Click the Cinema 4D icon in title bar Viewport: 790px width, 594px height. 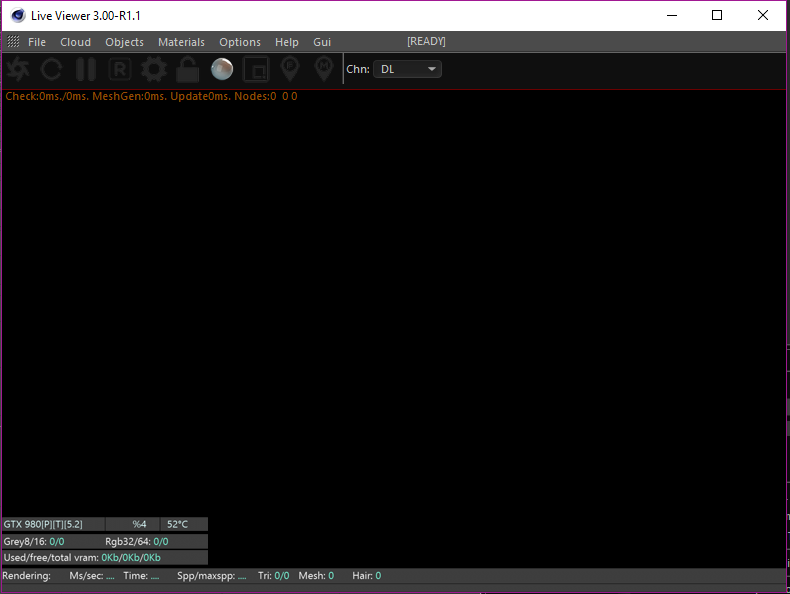point(18,16)
